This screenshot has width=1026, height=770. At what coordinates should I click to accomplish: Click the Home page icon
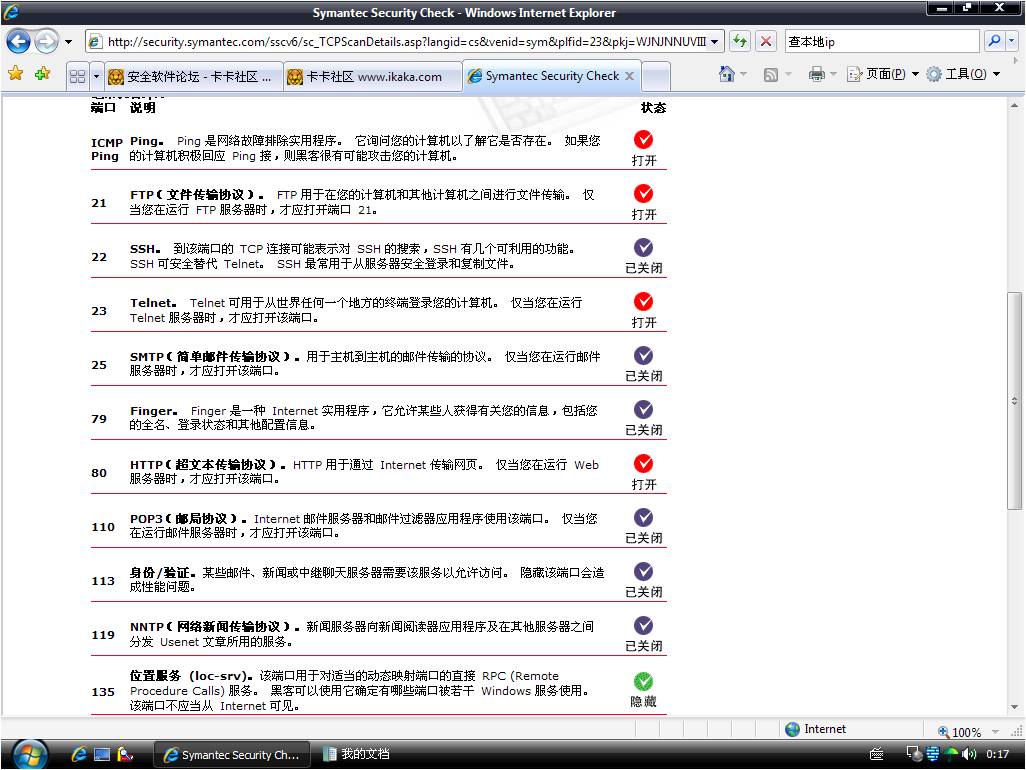click(726, 74)
